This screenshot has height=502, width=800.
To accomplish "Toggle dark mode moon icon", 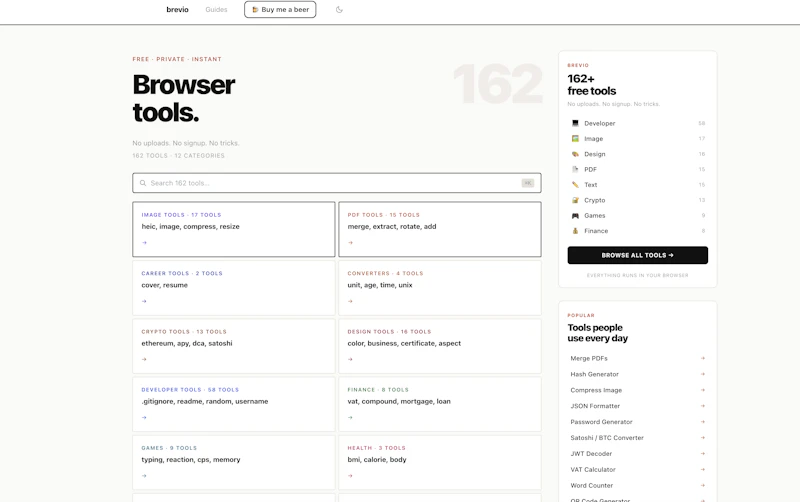I will click(x=339, y=10).
